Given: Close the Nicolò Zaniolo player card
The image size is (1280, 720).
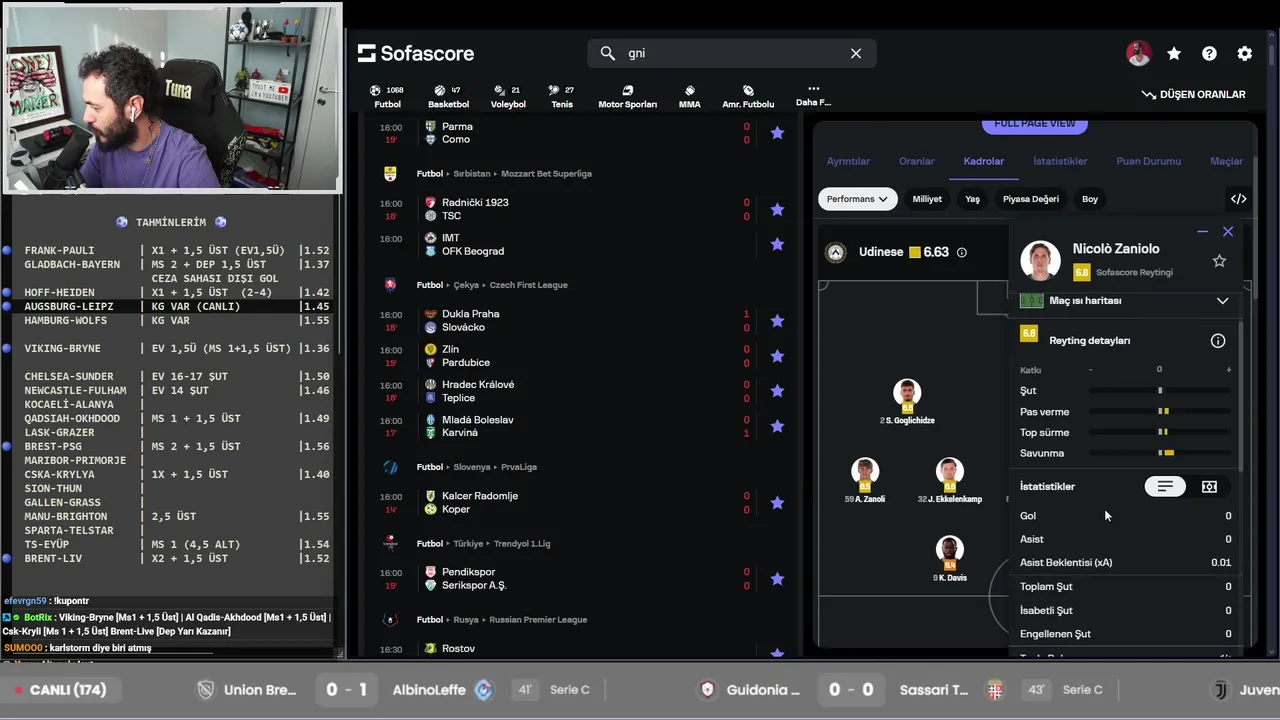Looking at the screenshot, I should pos(1228,231).
